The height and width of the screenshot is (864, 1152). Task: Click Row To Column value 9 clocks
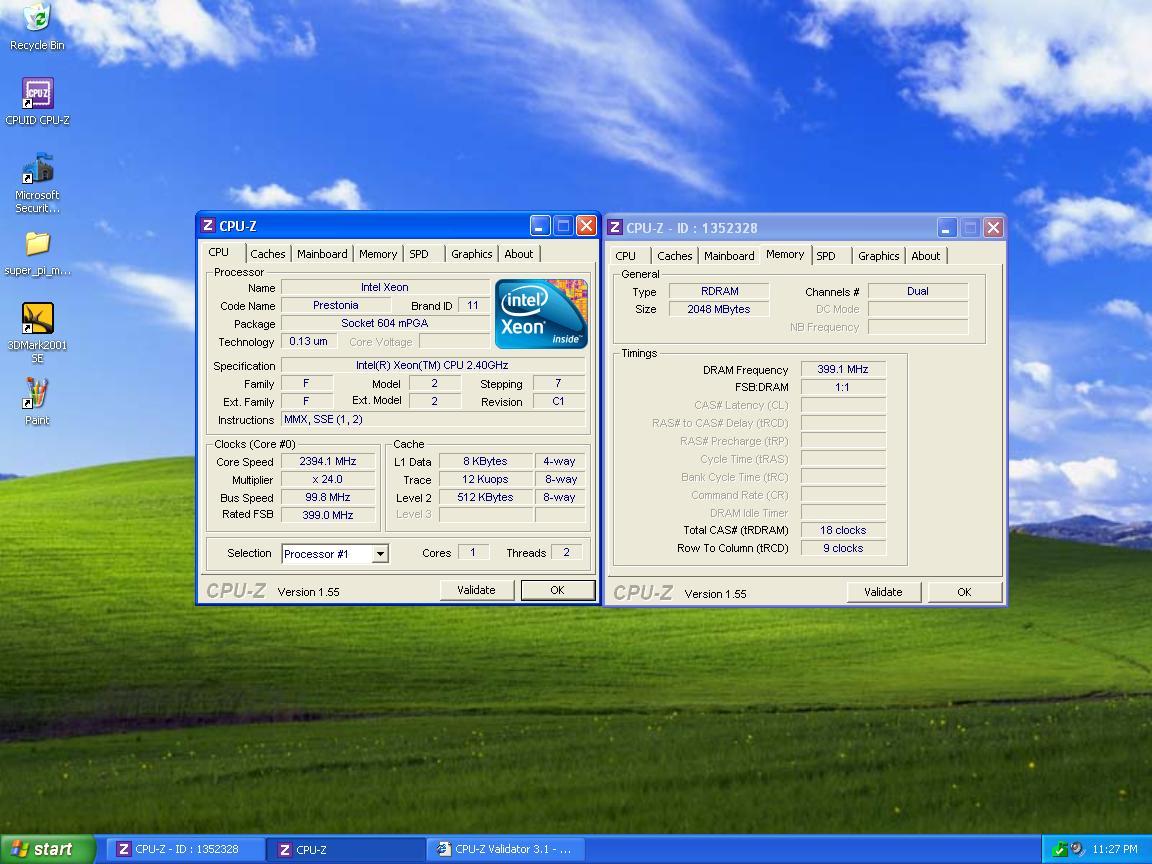point(843,548)
